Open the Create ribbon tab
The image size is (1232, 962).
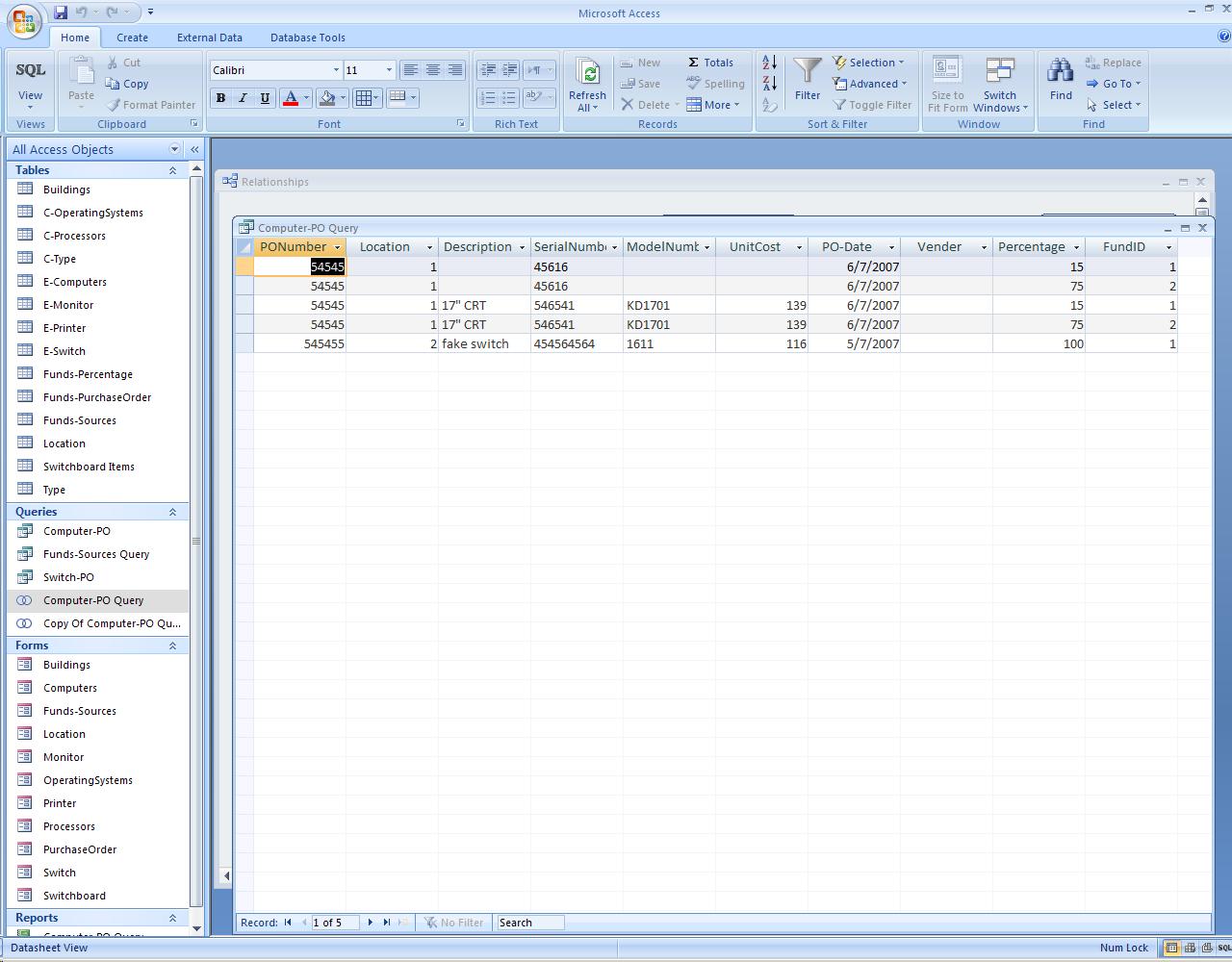[132, 38]
